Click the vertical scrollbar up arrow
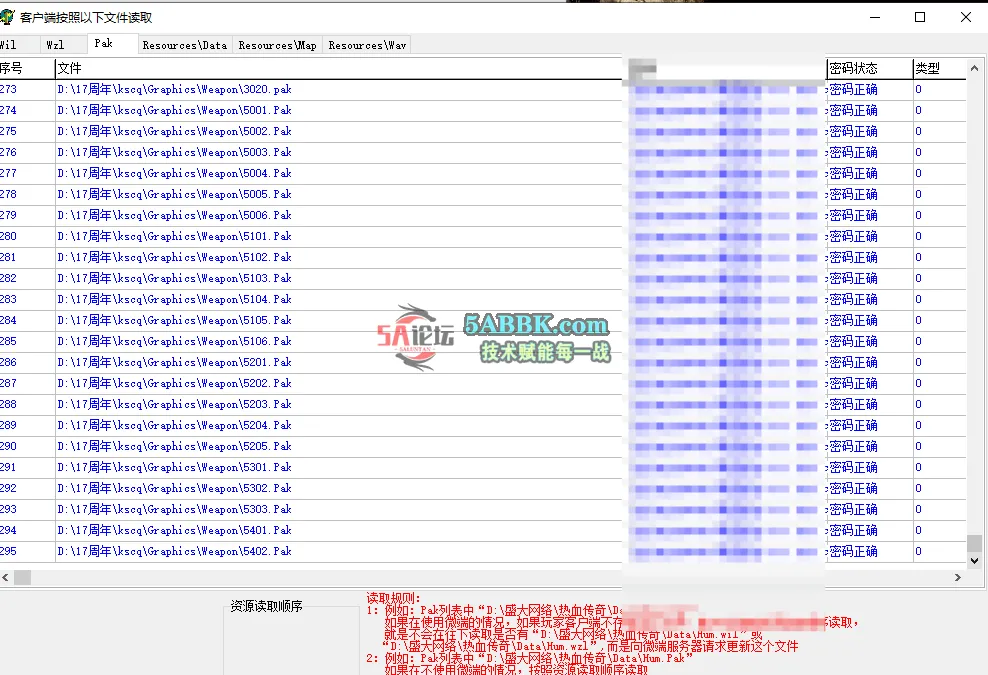The image size is (988, 675). [x=974, y=67]
